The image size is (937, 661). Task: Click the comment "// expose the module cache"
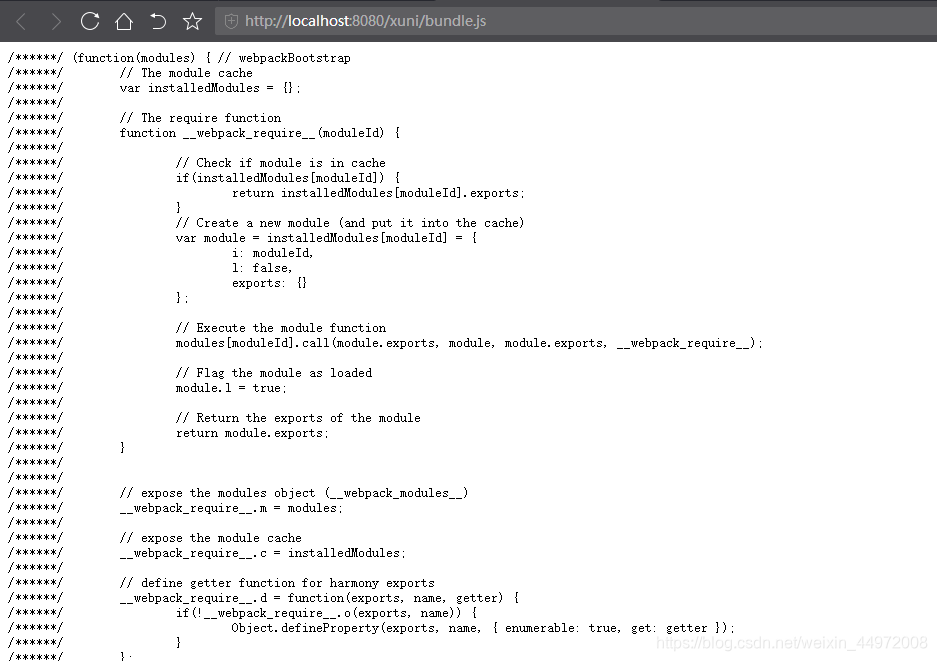210,538
